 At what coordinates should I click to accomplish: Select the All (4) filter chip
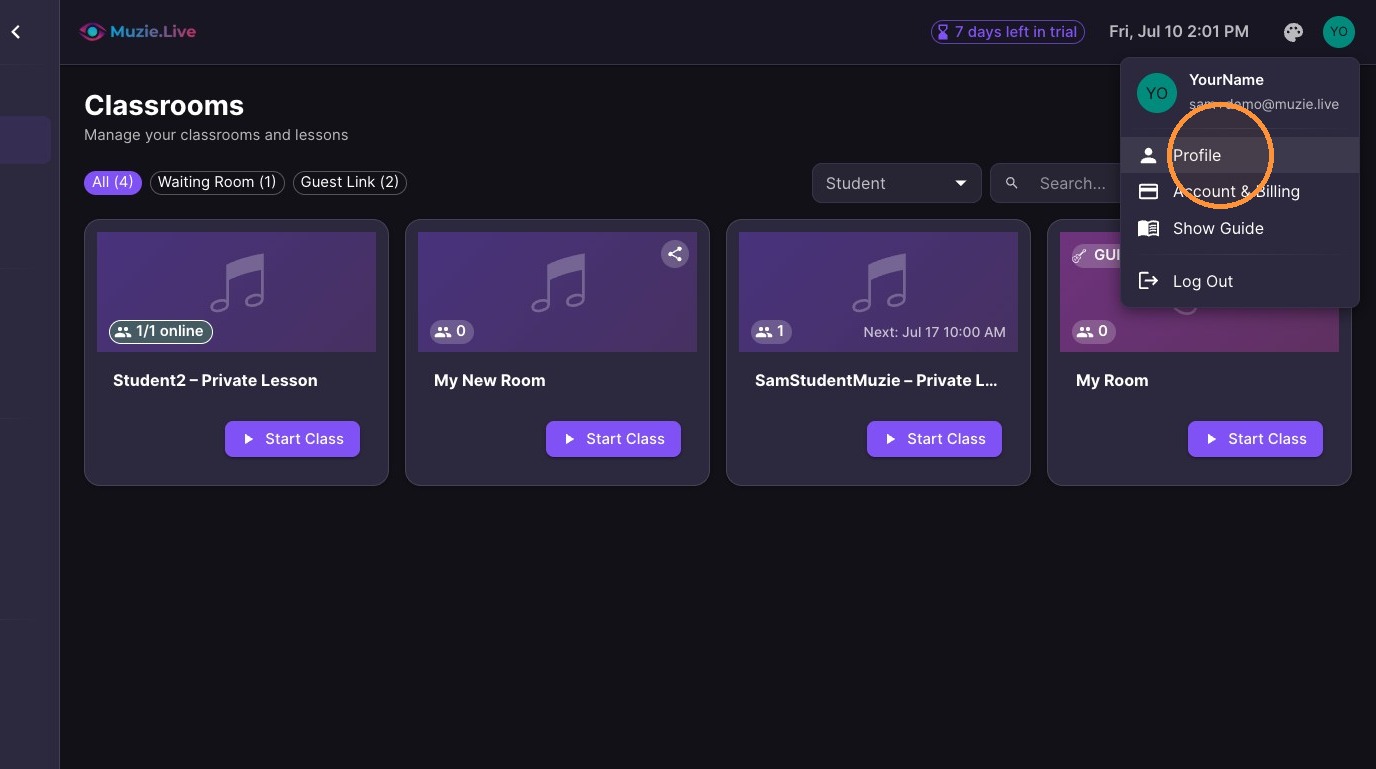tap(113, 182)
